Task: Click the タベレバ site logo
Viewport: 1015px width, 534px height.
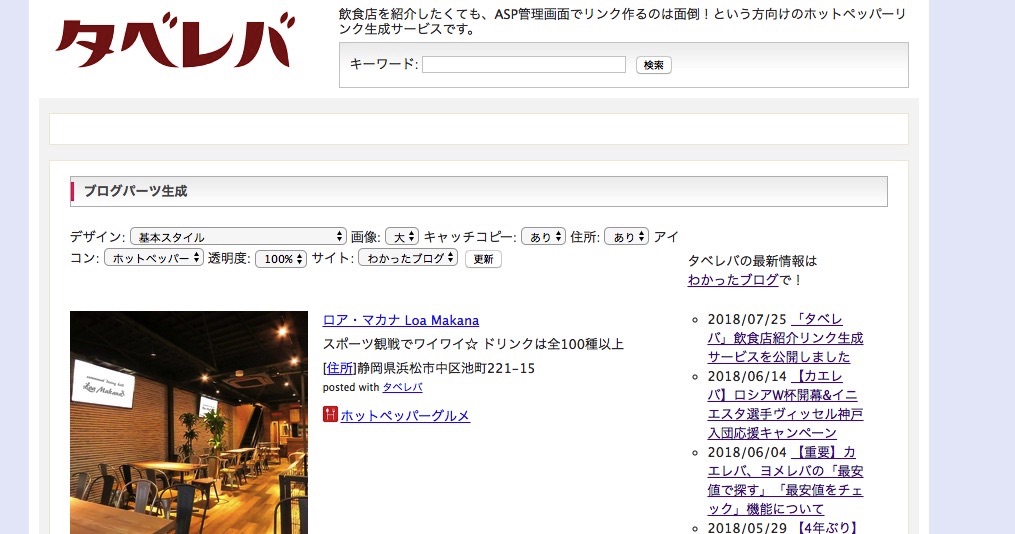Action: click(x=177, y=44)
